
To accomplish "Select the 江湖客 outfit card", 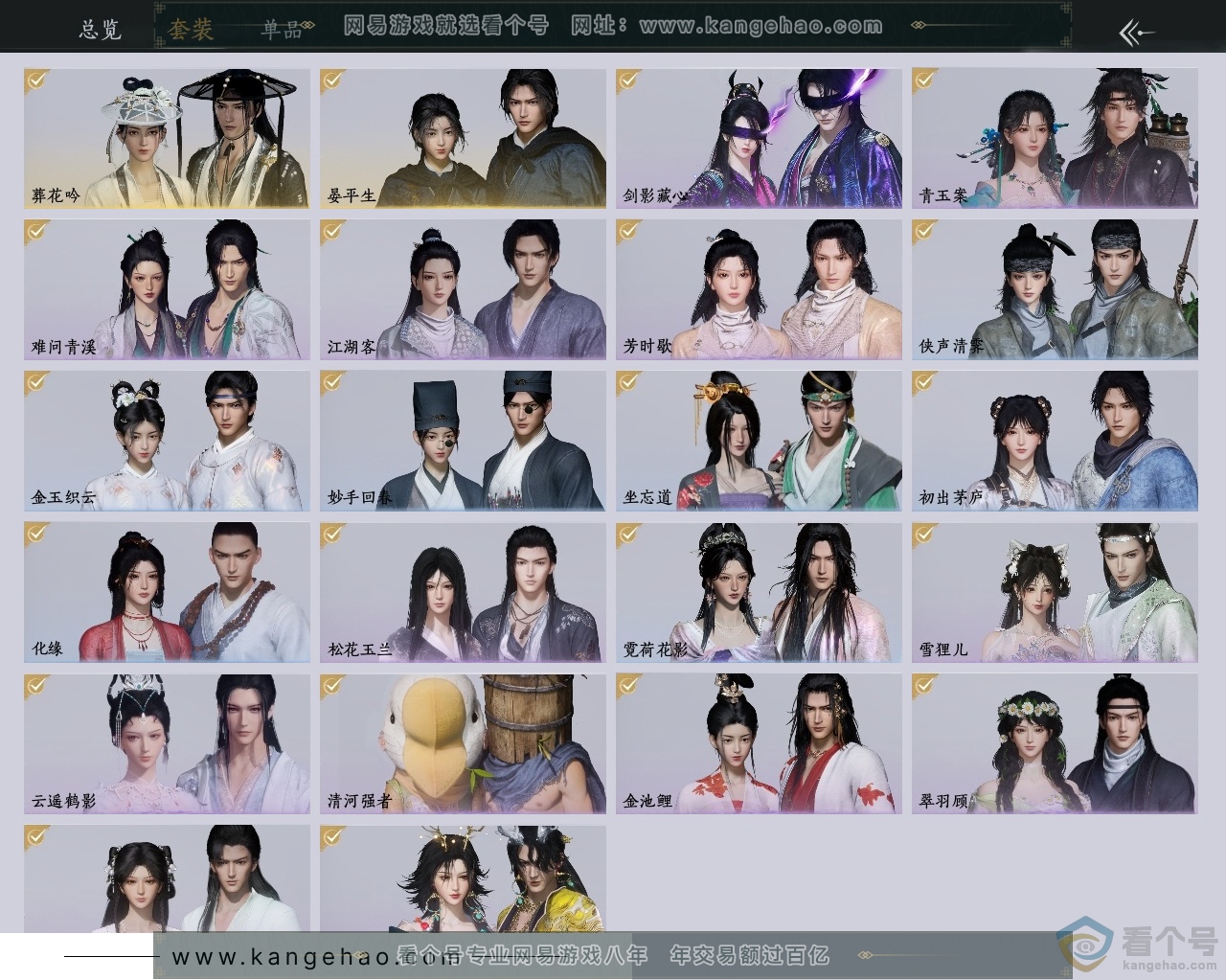I will pos(463,289).
